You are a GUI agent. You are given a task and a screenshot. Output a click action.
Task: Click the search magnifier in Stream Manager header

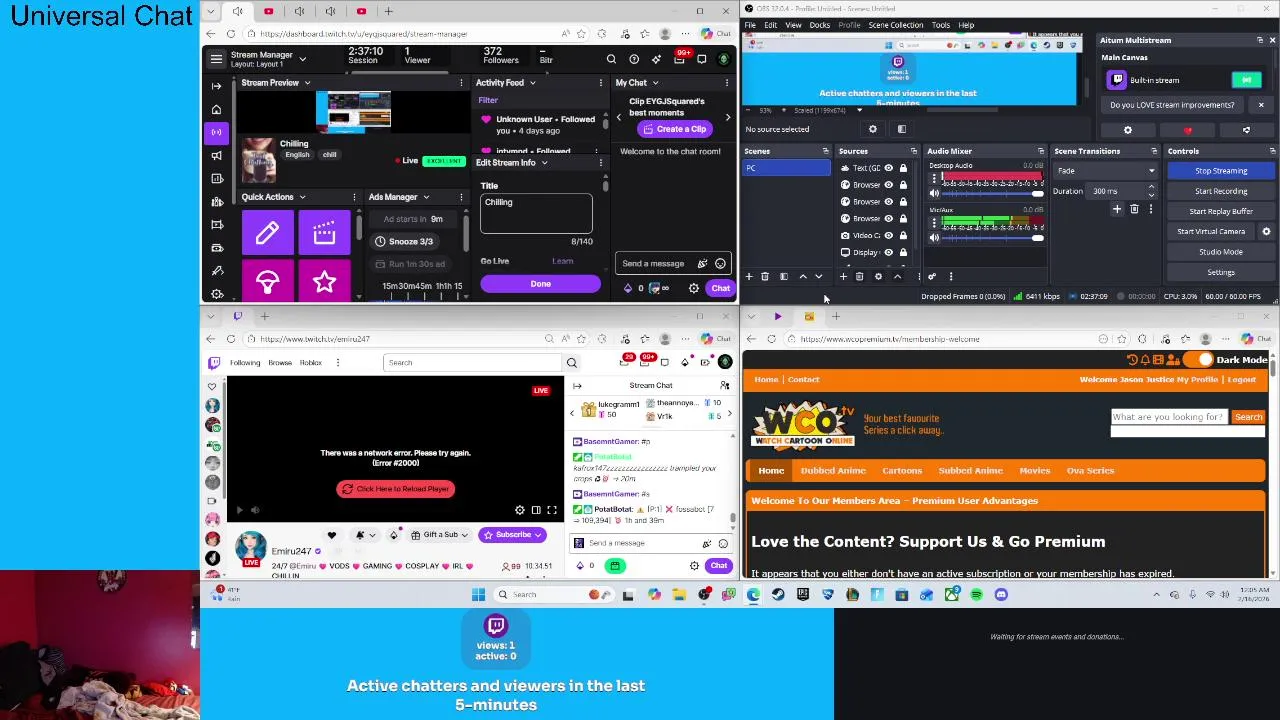[x=611, y=60]
